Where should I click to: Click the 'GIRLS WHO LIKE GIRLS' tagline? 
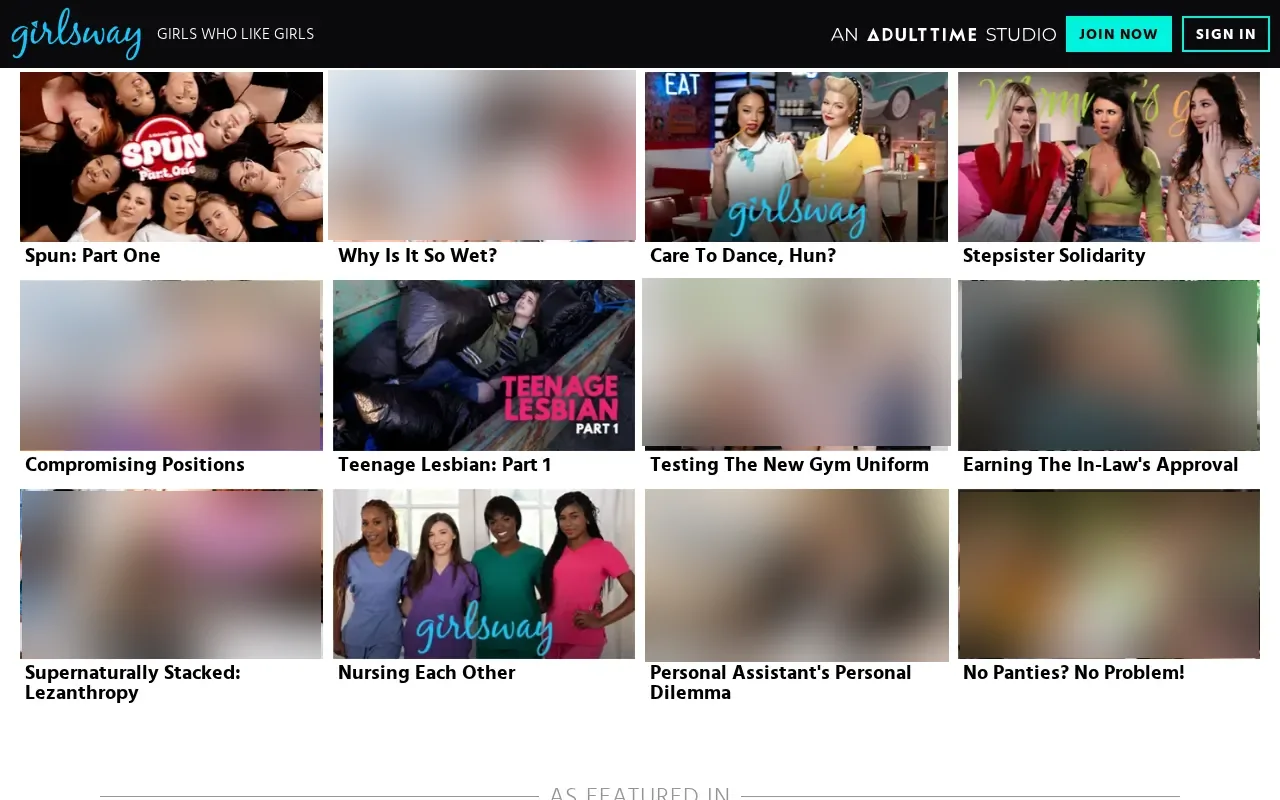coord(236,34)
